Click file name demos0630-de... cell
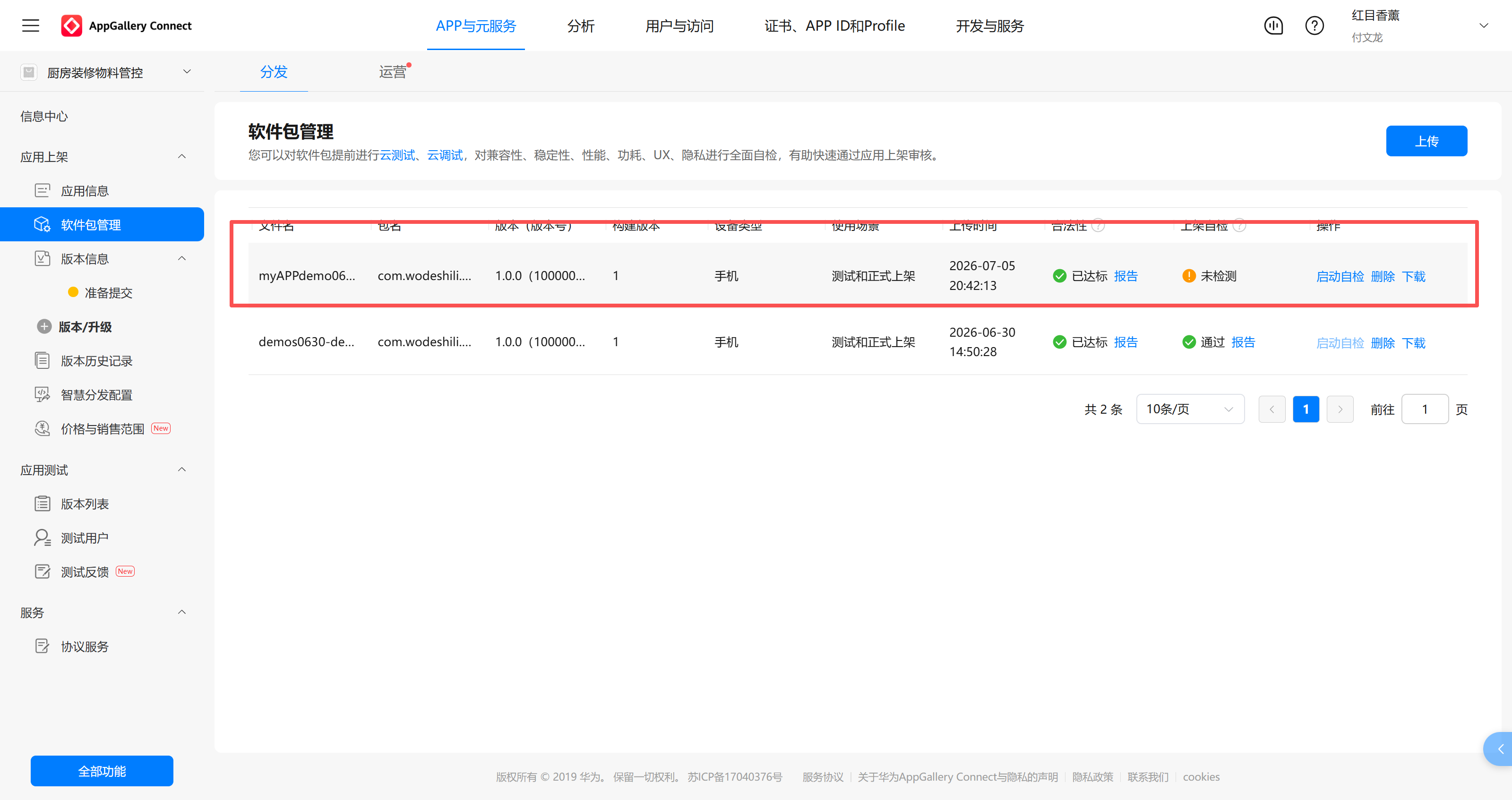The height and width of the screenshot is (800, 1512). (306, 342)
